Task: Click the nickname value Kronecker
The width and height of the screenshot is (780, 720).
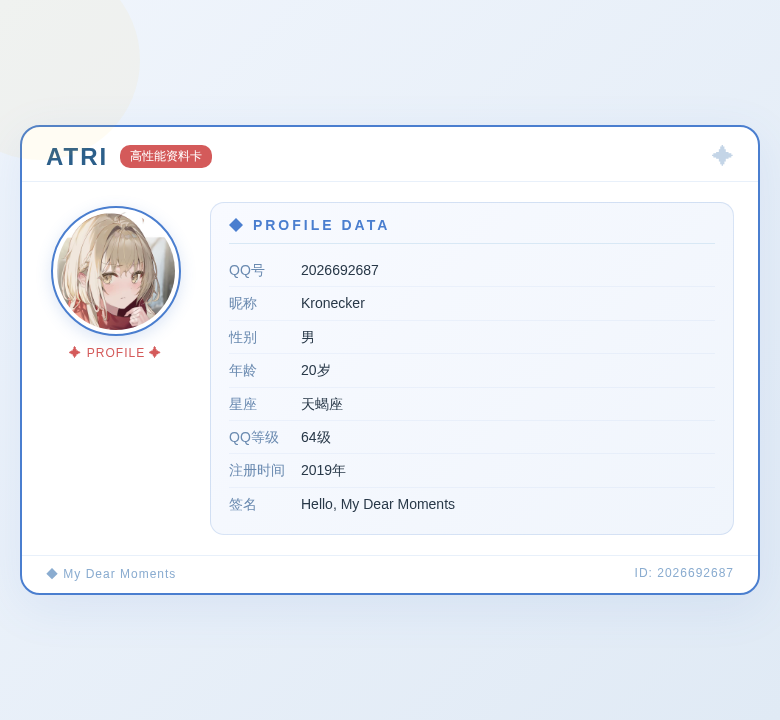Action: tap(333, 303)
